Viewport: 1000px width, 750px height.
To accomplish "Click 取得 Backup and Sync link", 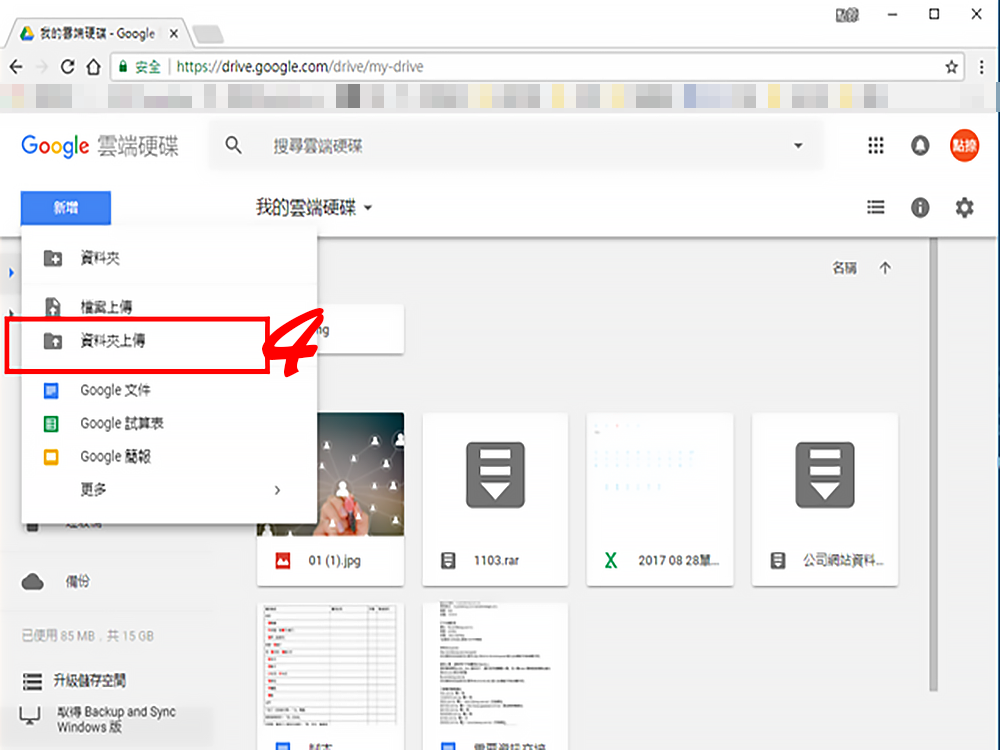I will (x=116, y=719).
